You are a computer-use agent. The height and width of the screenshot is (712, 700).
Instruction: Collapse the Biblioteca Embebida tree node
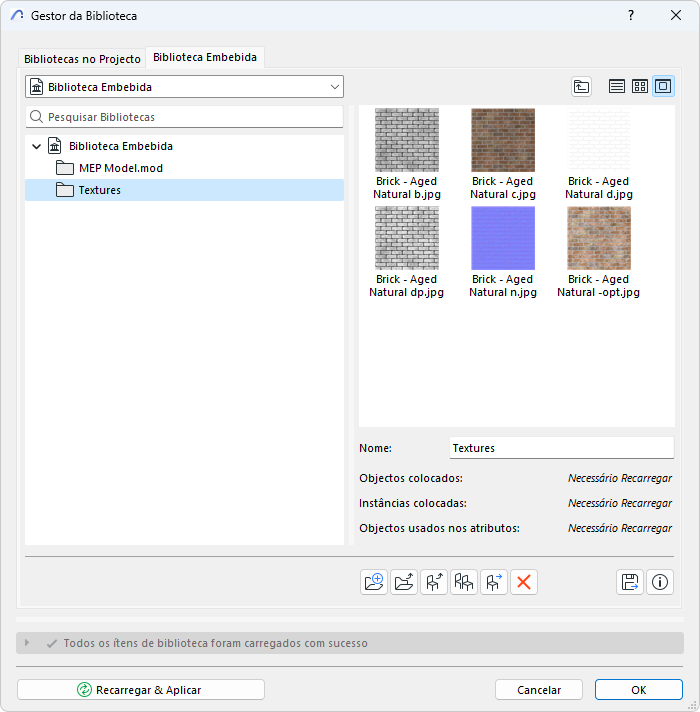(36, 146)
